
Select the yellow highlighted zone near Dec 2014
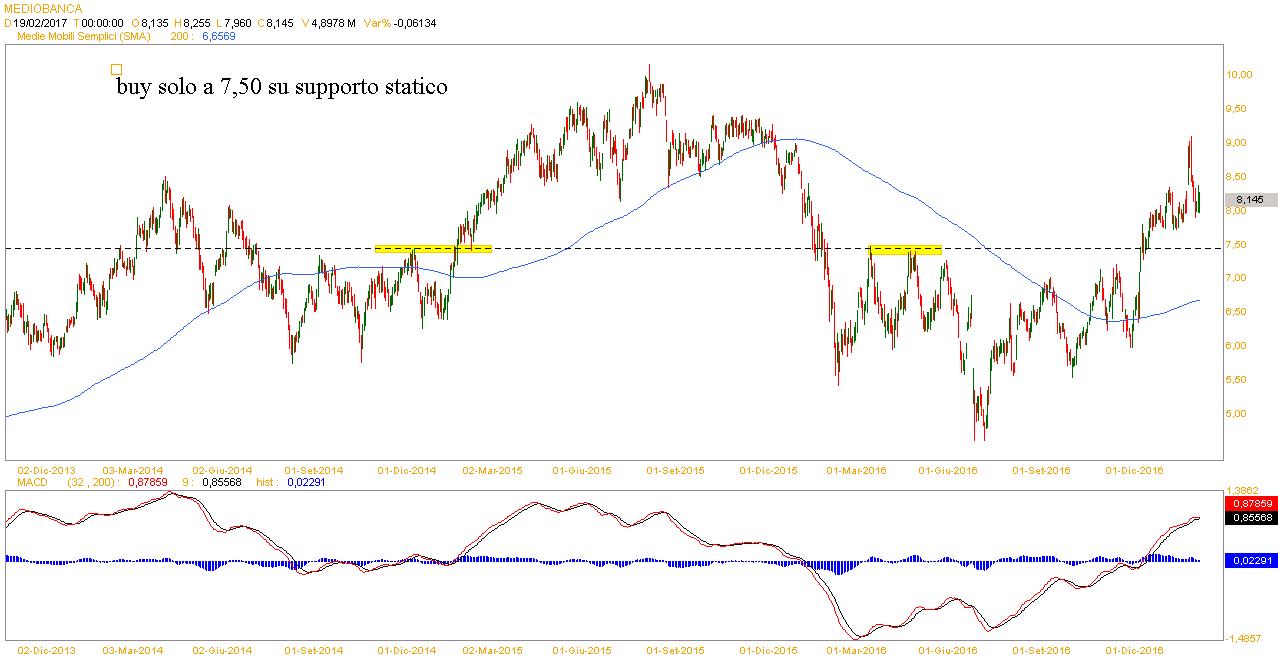[x=433, y=248]
